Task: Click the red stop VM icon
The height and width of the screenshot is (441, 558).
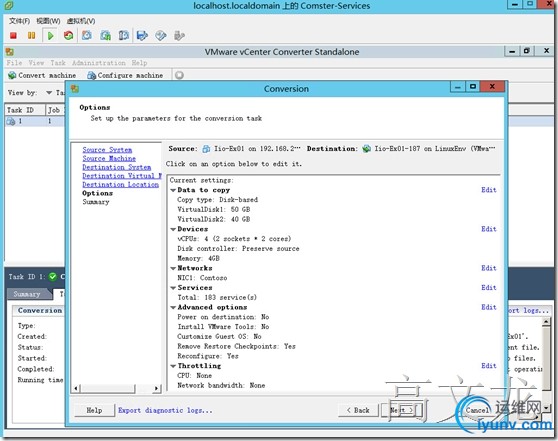Action: tap(14, 35)
